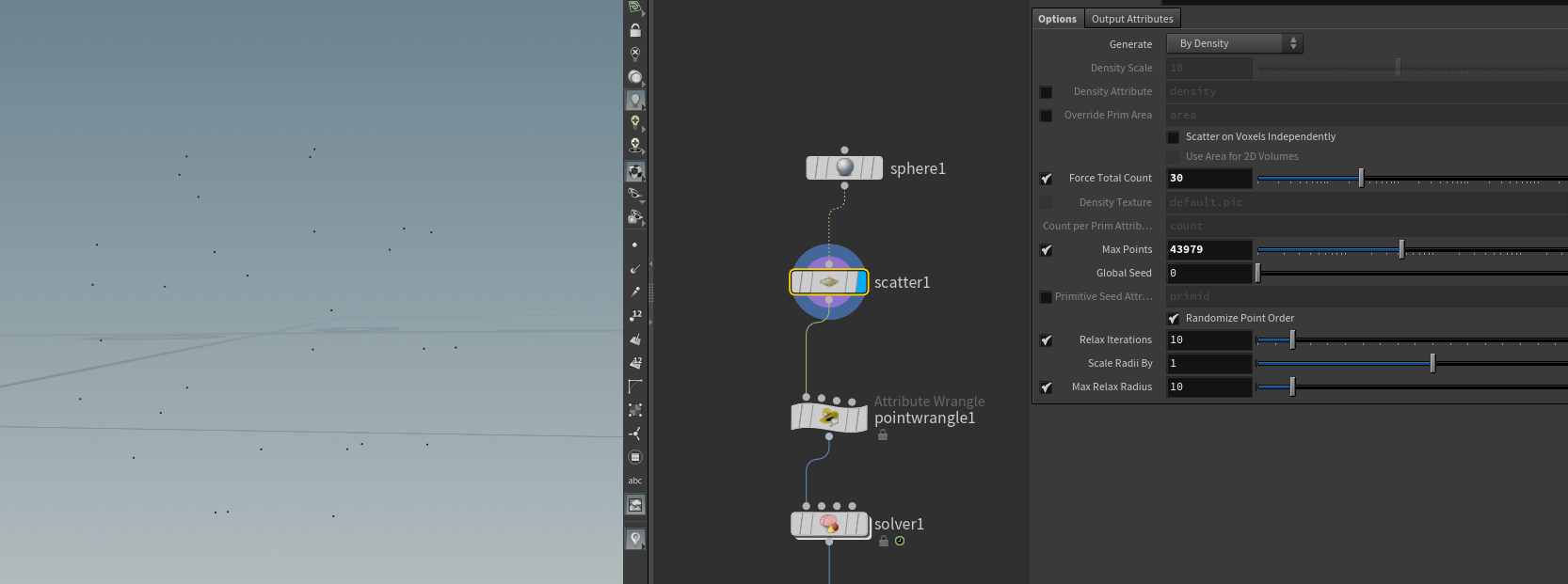Image resolution: width=1568 pixels, height=584 pixels.
Task: Enable the Primitive Seed Attribute checkbox
Action: (x=1046, y=297)
